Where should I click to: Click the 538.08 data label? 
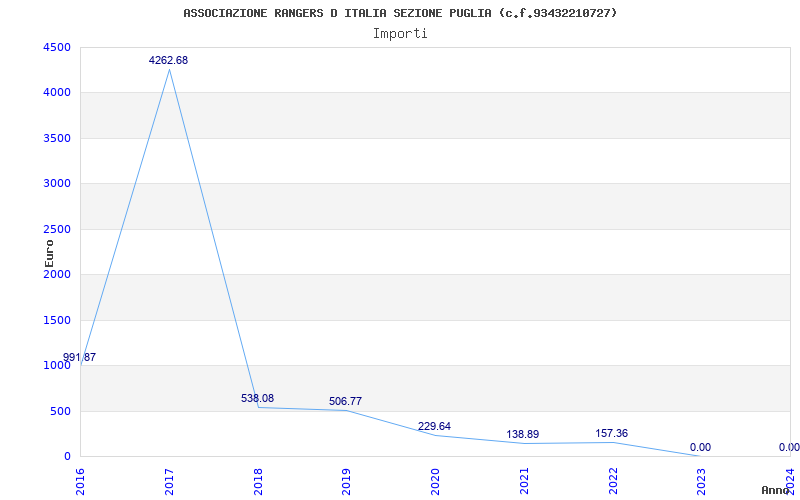coord(258,398)
